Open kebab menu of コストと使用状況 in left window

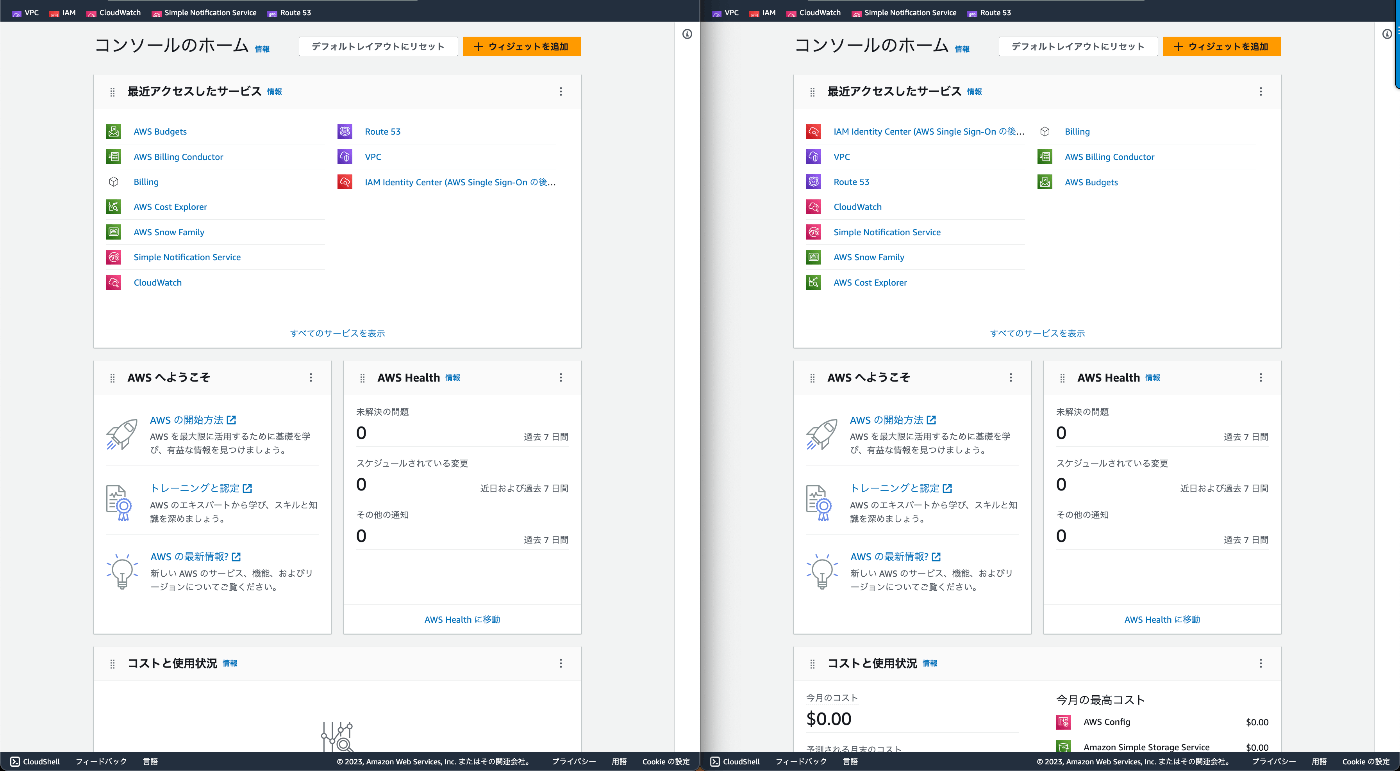point(561,664)
